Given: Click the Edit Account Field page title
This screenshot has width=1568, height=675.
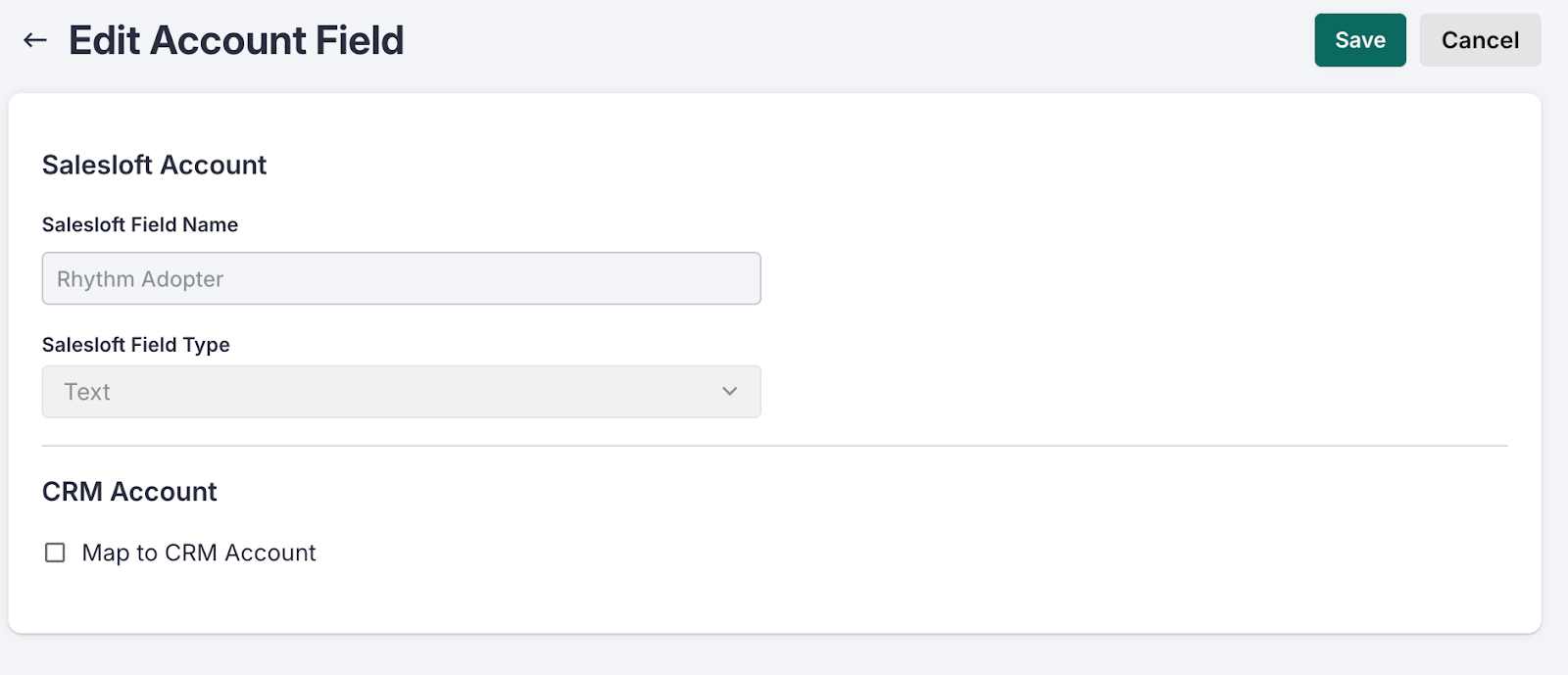Looking at the screenshot, I should (235, 40).
